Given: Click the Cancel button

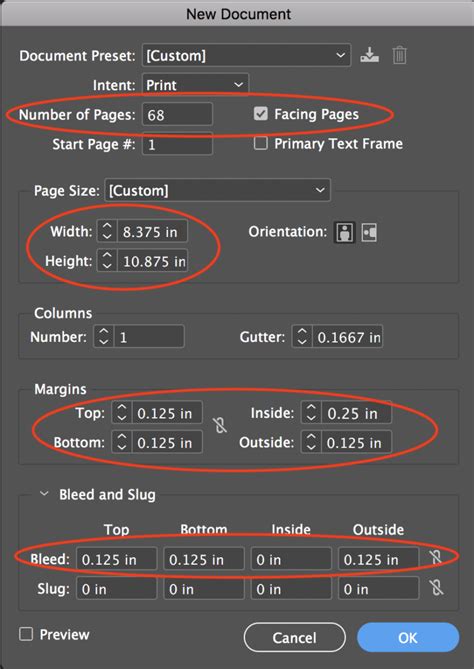Looking at the screenshot, I should [x=294, y=637].
